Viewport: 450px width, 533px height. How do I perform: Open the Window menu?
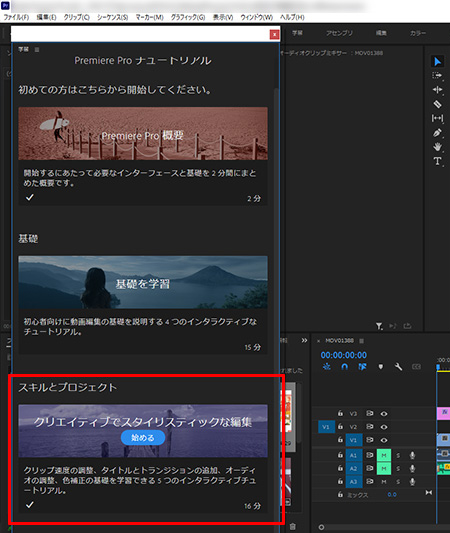pyautogui.click(x=256, y=17)
